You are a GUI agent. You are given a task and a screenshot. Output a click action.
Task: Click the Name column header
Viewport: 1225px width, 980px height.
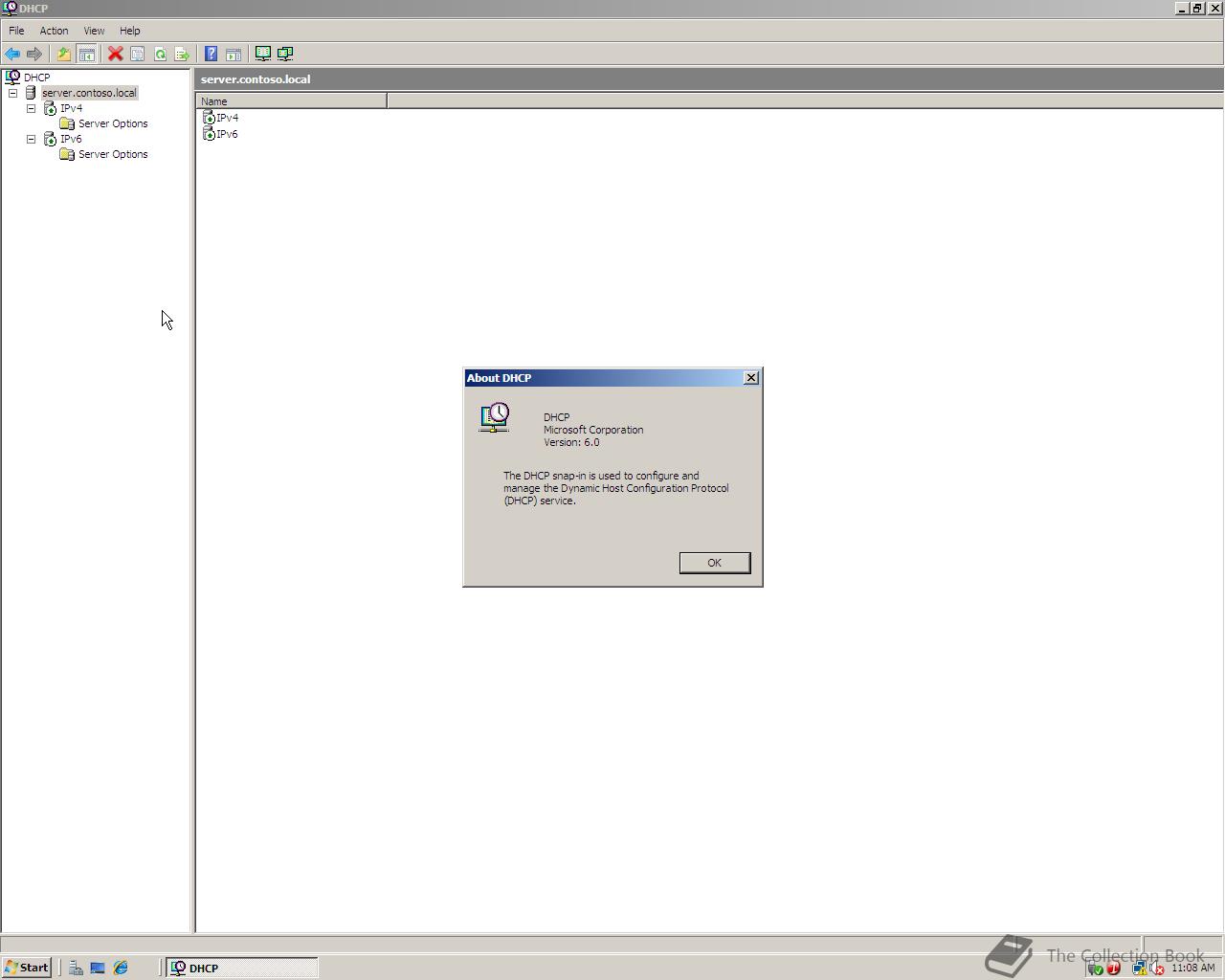[292, 100]
